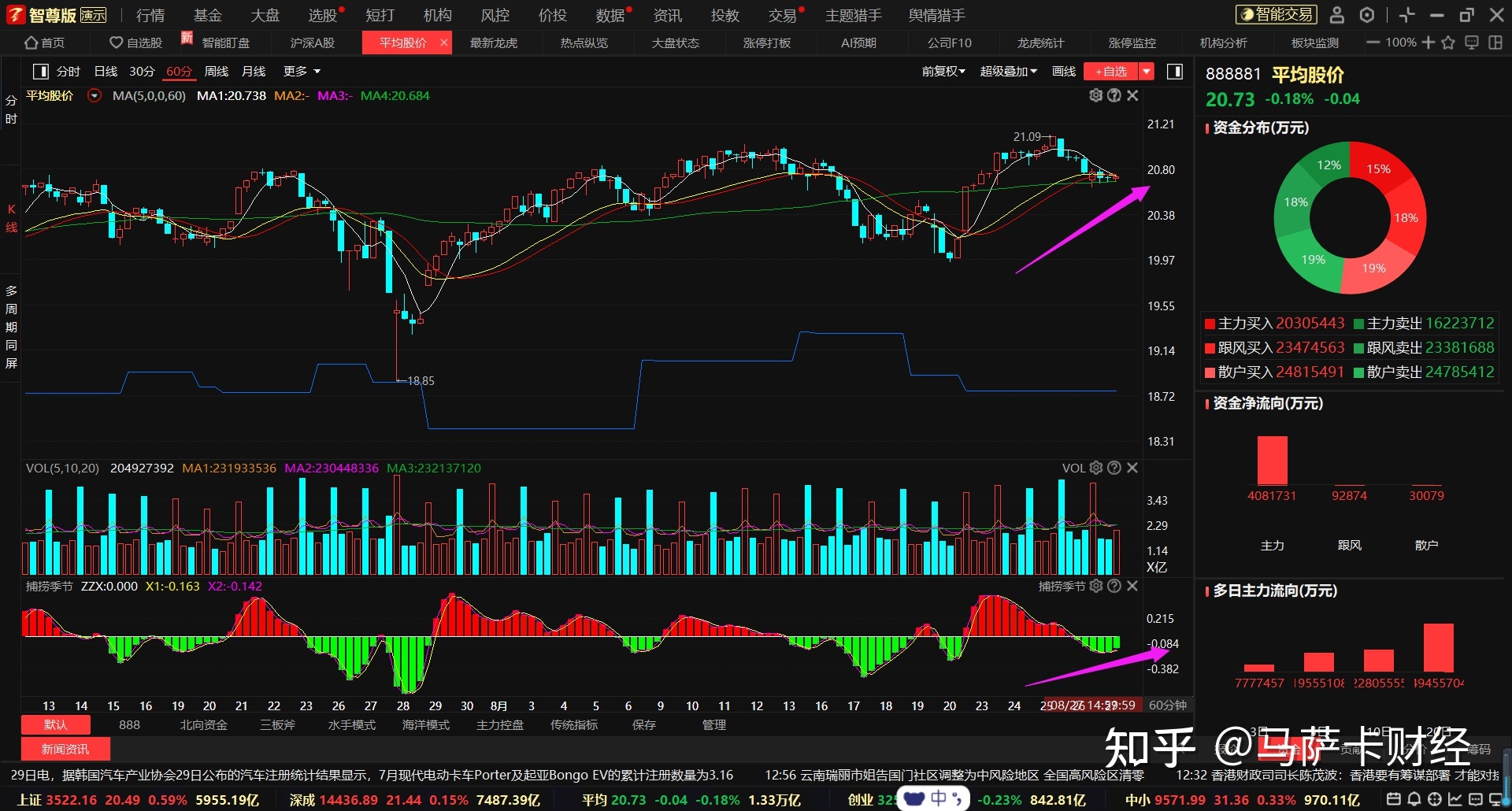Close the main chart indicator bar

coord(1132,95)
